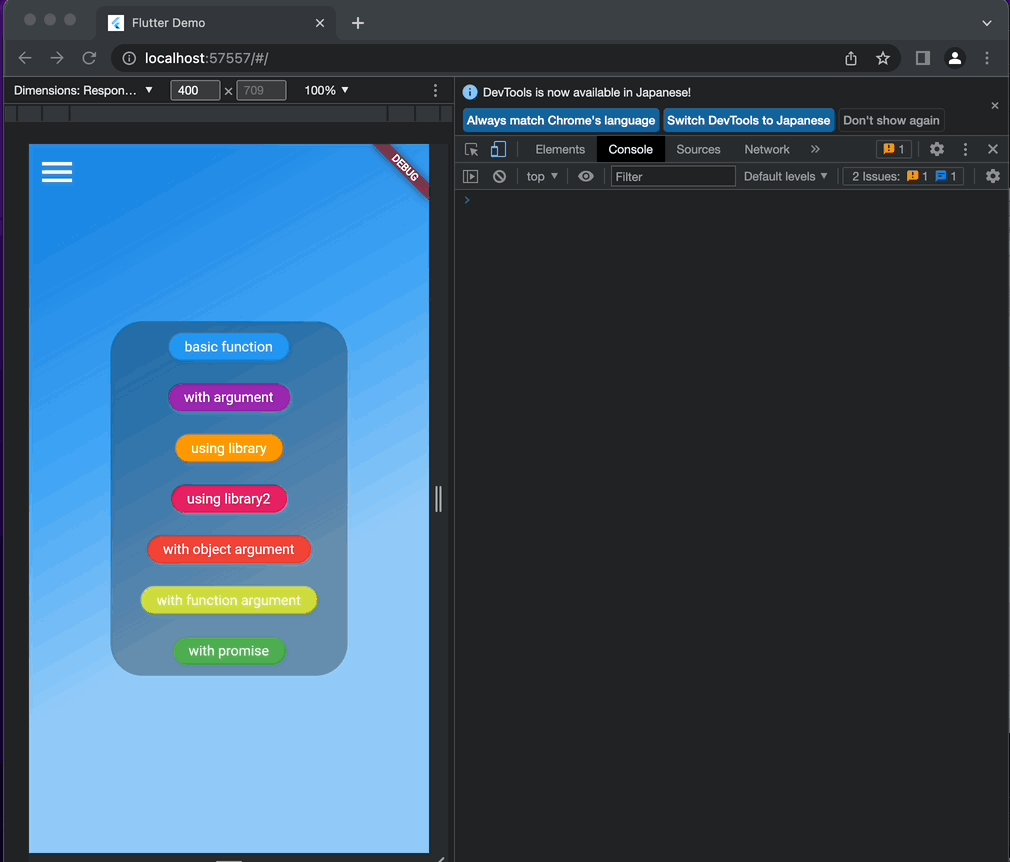Switch to the Network tab
The width and height of the screenshot is (1010, 862).
pyautogui.click(x=767, y=149)
